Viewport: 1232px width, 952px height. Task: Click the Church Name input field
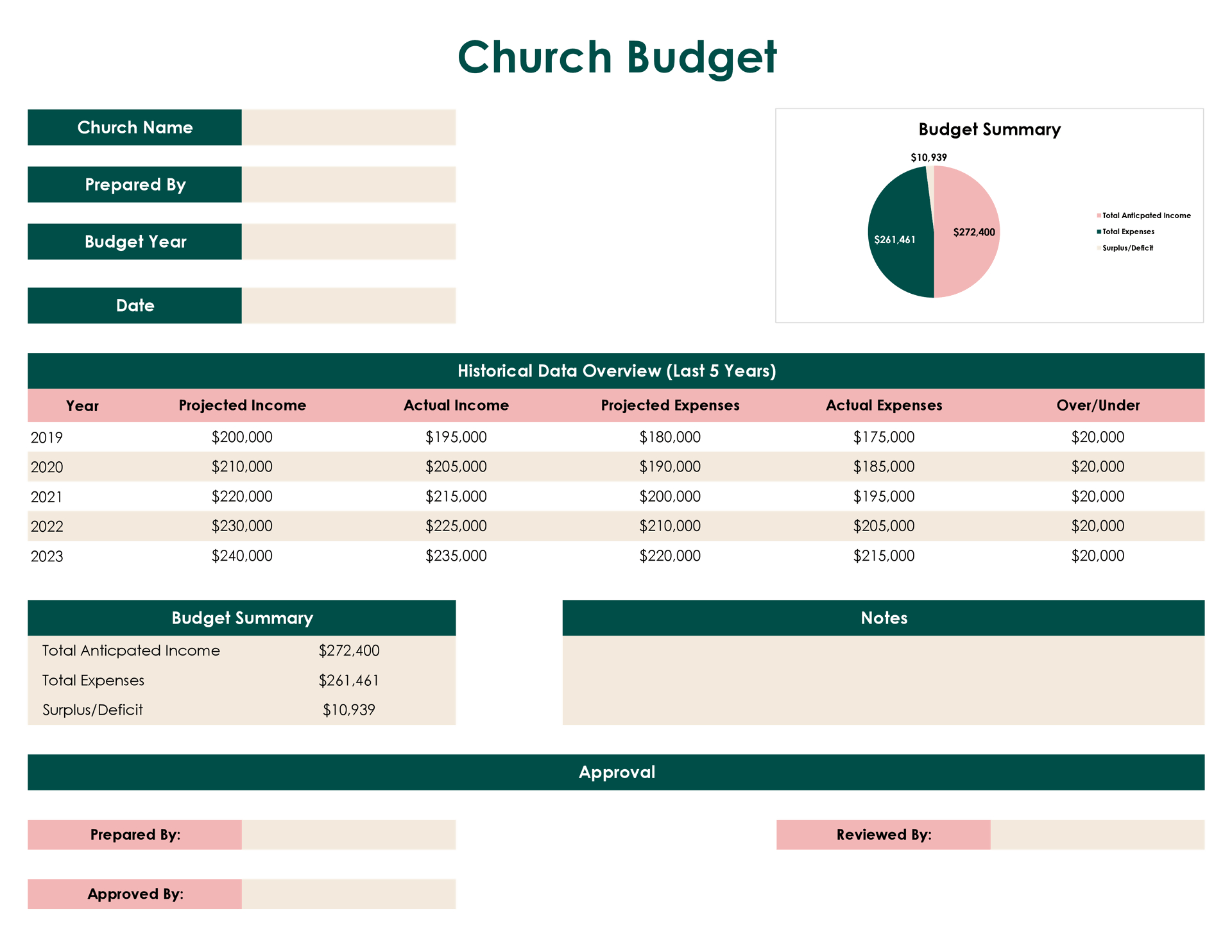348,127
